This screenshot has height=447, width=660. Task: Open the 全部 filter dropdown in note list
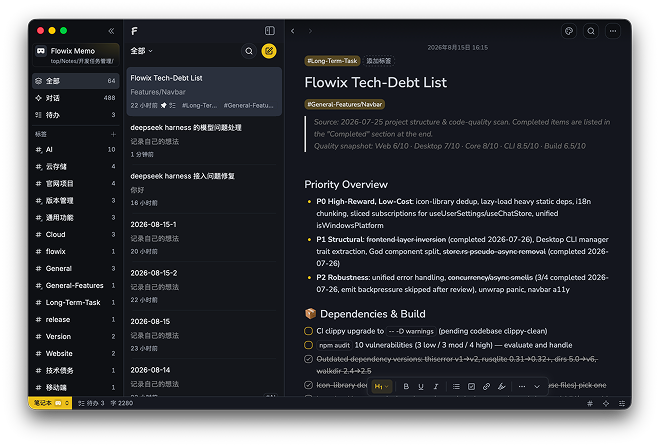tap(141, 51)
